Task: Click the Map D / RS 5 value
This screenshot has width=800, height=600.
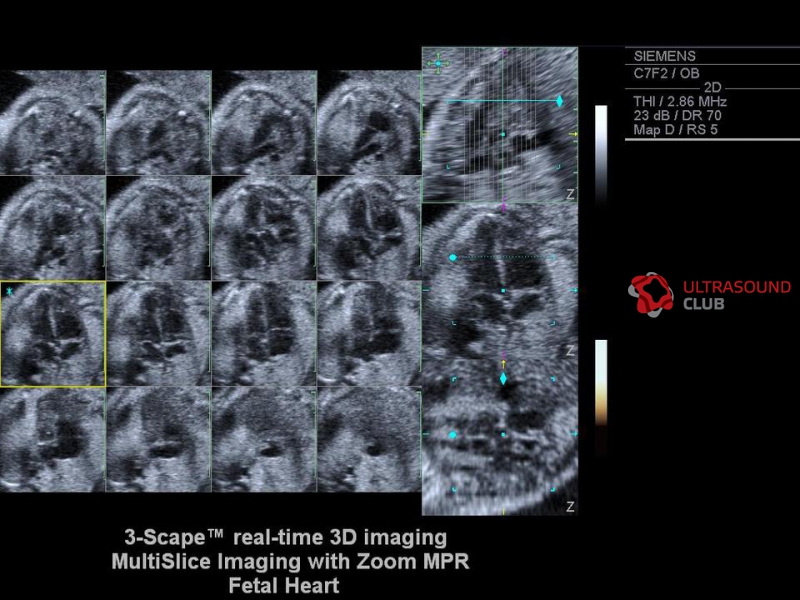Action: pyautogui.click(x=675, y=130)
